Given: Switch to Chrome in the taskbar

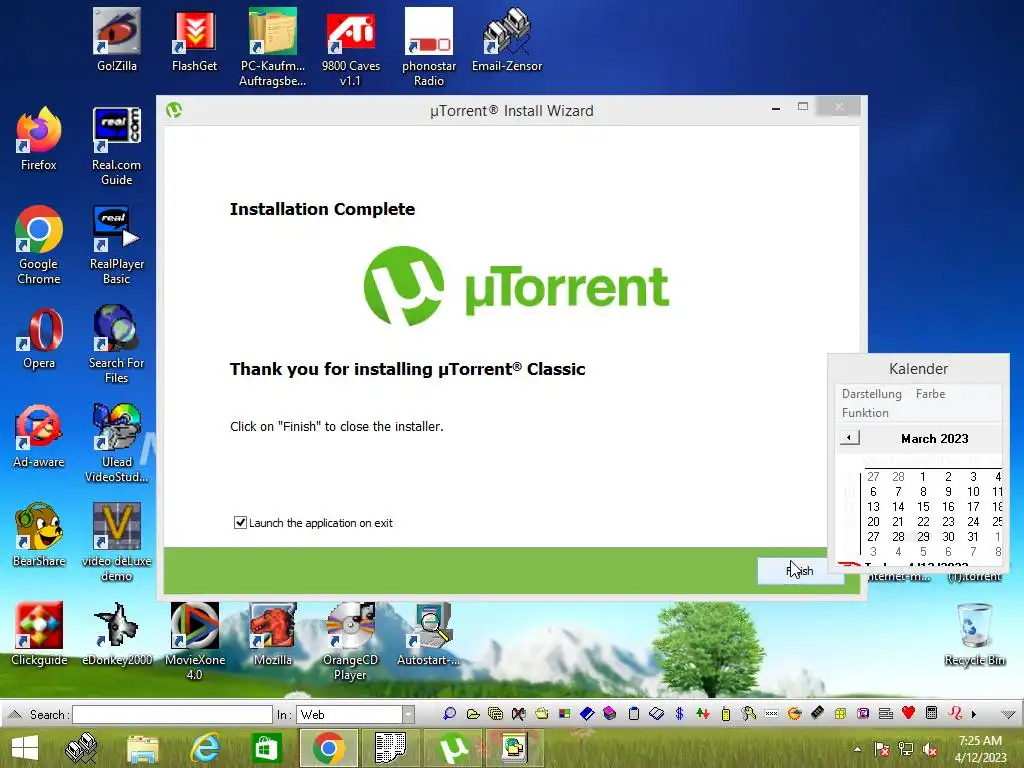Looking at the screenshot, I should tap(328, 748).
